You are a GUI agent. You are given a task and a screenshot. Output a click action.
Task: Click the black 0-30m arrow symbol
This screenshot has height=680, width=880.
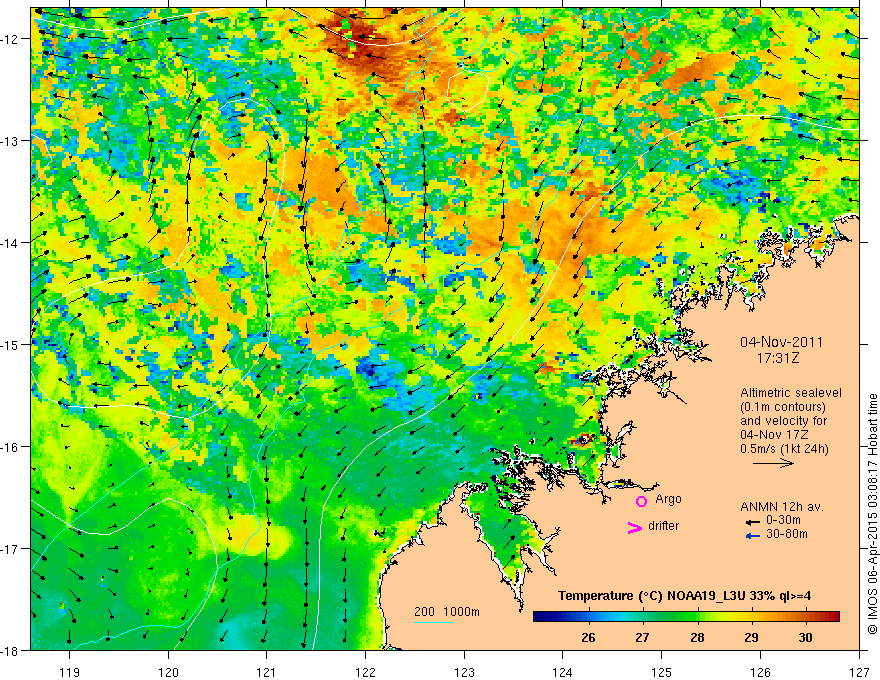tap(752, 522)
